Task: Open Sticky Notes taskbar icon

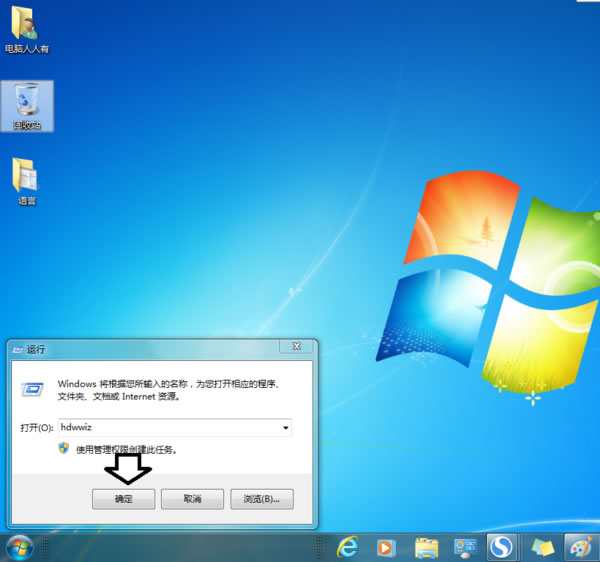Action: point(543,548)
